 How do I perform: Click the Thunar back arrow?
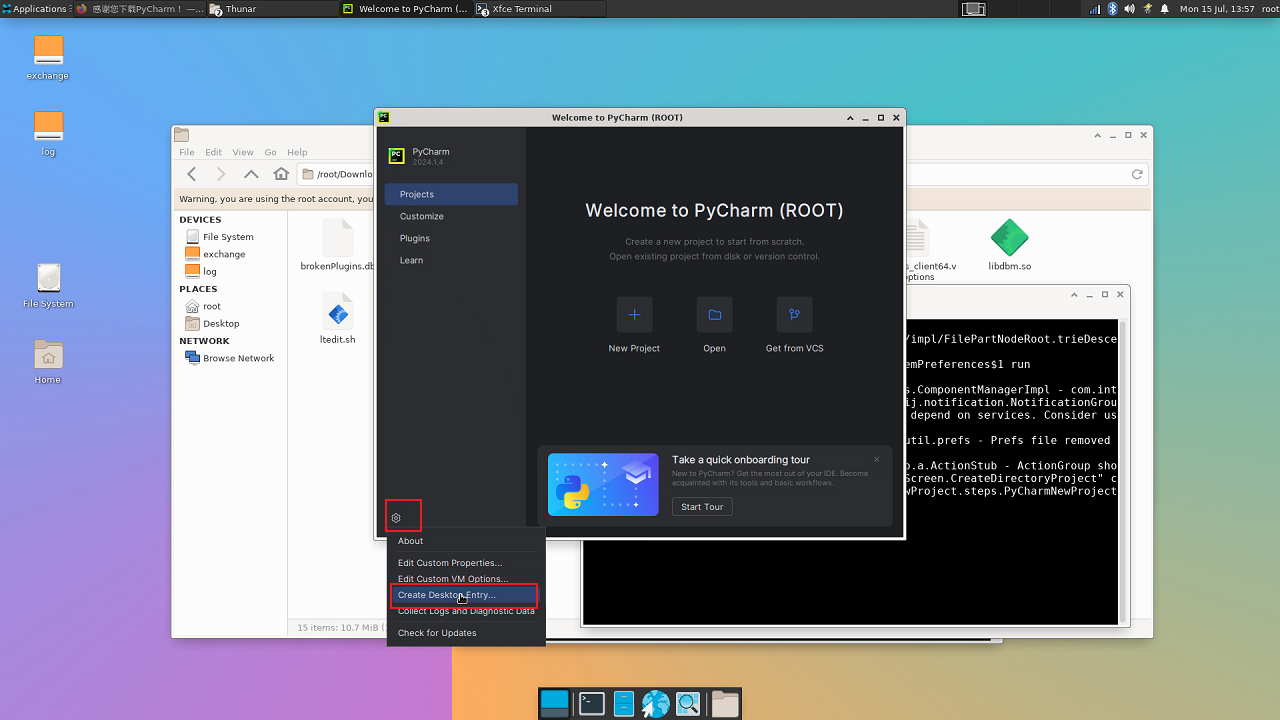point(192,174)
